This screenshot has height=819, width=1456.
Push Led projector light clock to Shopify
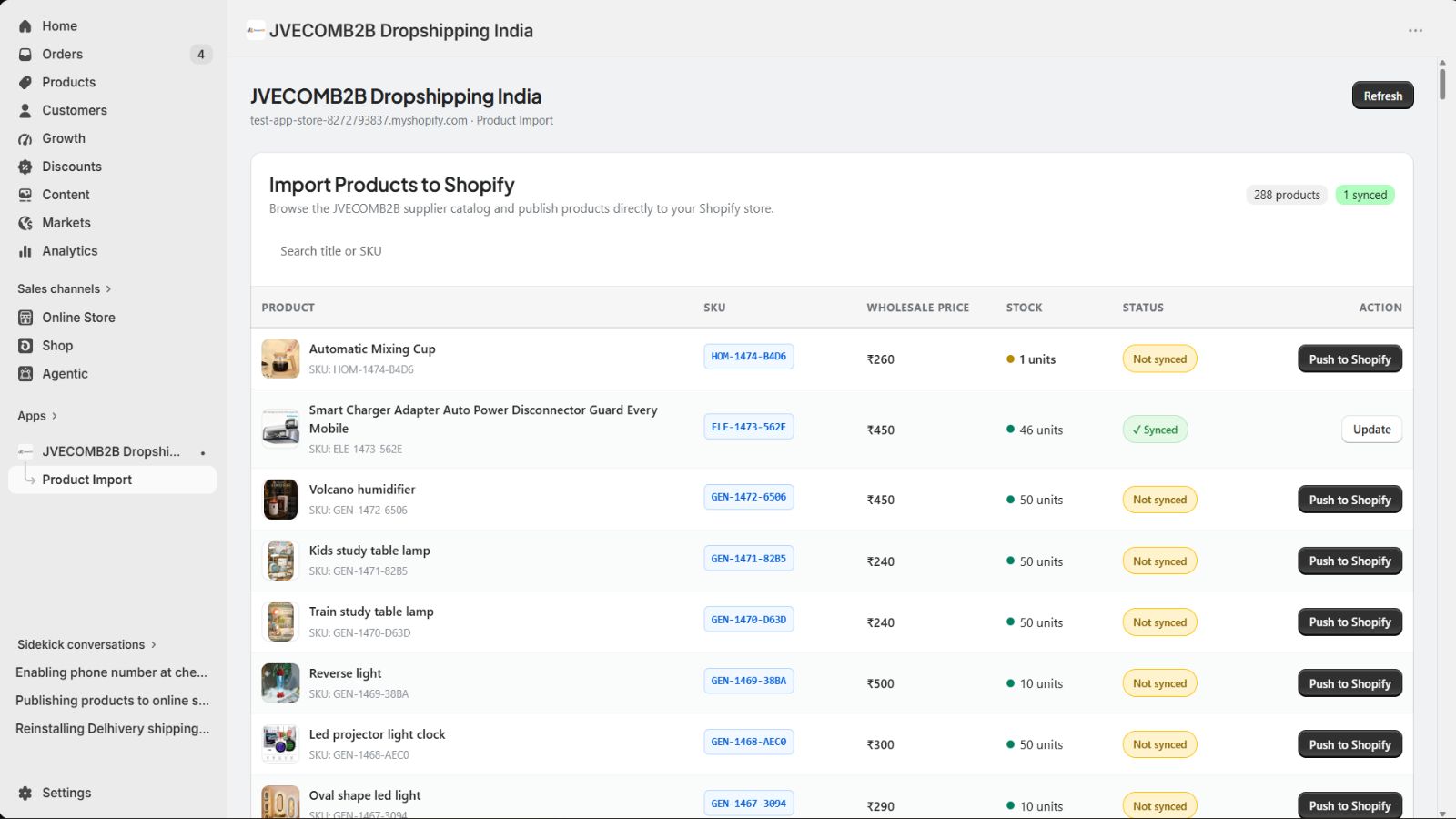1350,744
